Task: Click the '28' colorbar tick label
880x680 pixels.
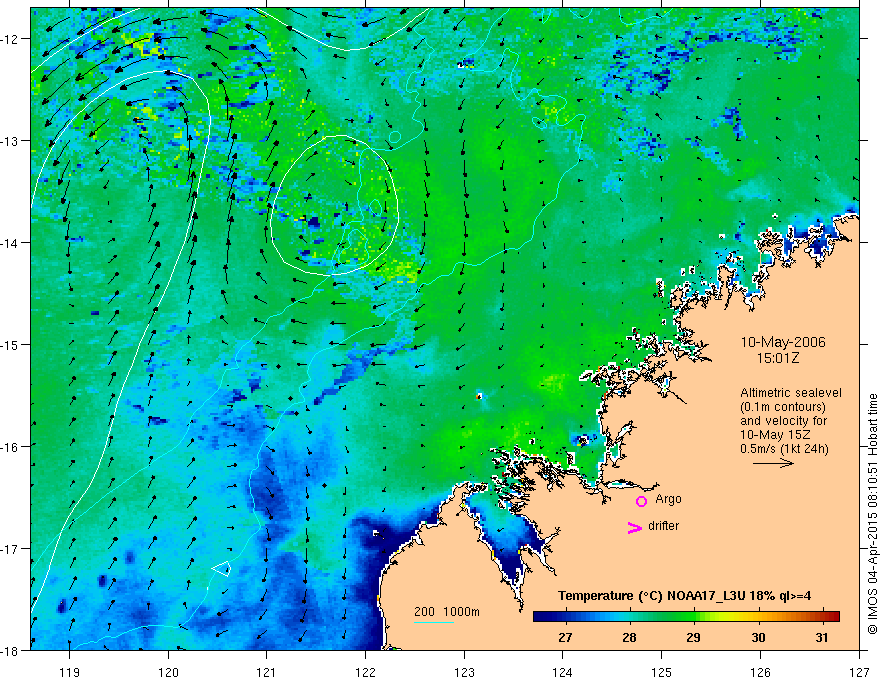Action: (x=629, y=637)
